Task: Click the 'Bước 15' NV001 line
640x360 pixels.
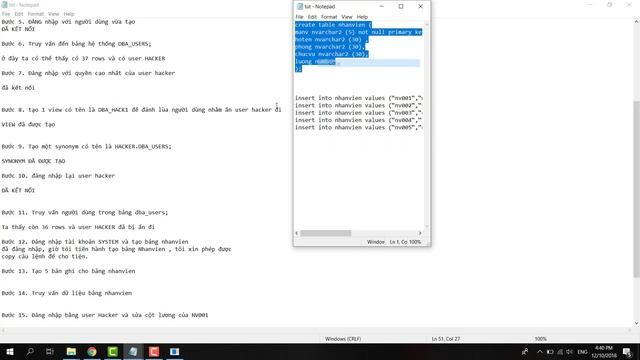Action: point(105,316)
